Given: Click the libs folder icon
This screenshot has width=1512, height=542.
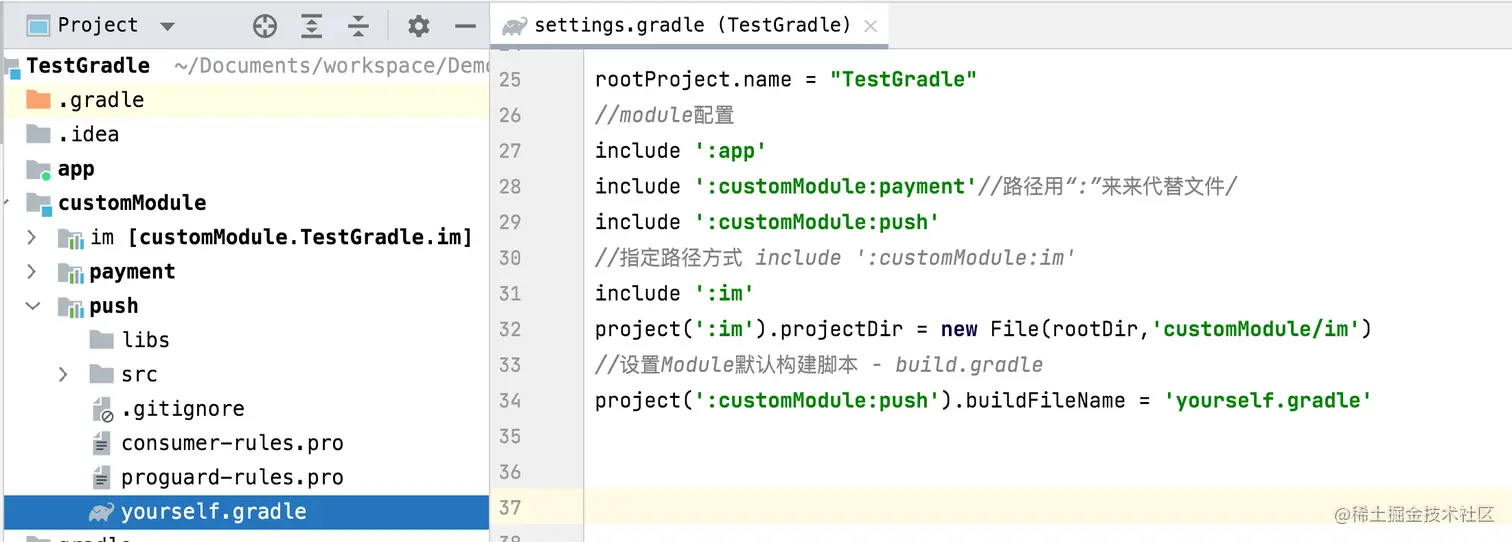Looking at the screenshot, I should click(102, 341).
